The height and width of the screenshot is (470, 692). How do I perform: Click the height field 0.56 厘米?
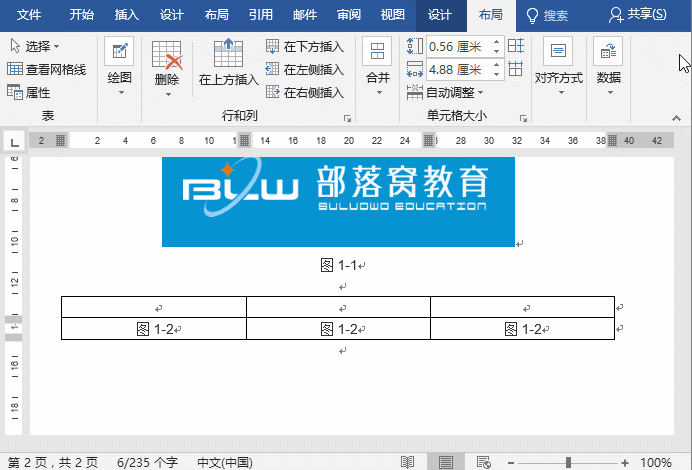point(458,46)
